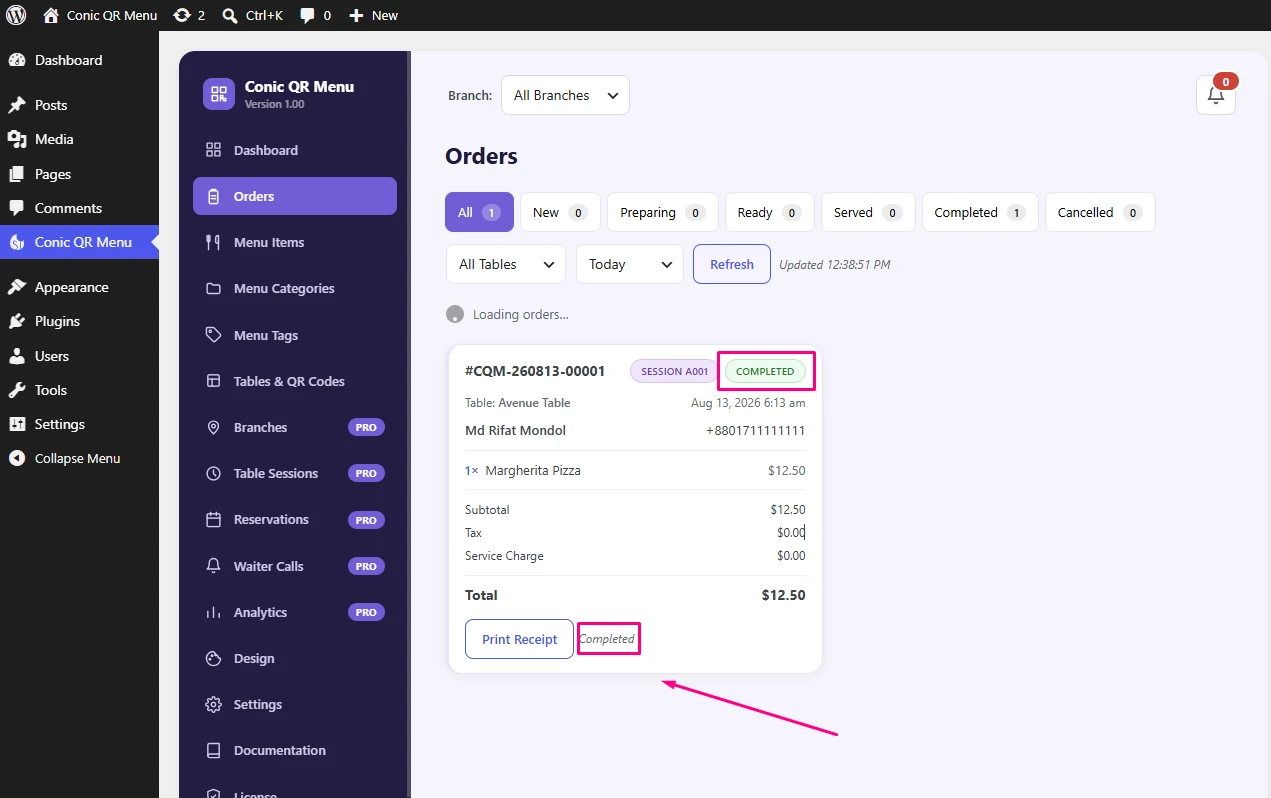Filter orders by Served status
The height and width of the screenshot is (798, 1271).
tap(868, 212)
